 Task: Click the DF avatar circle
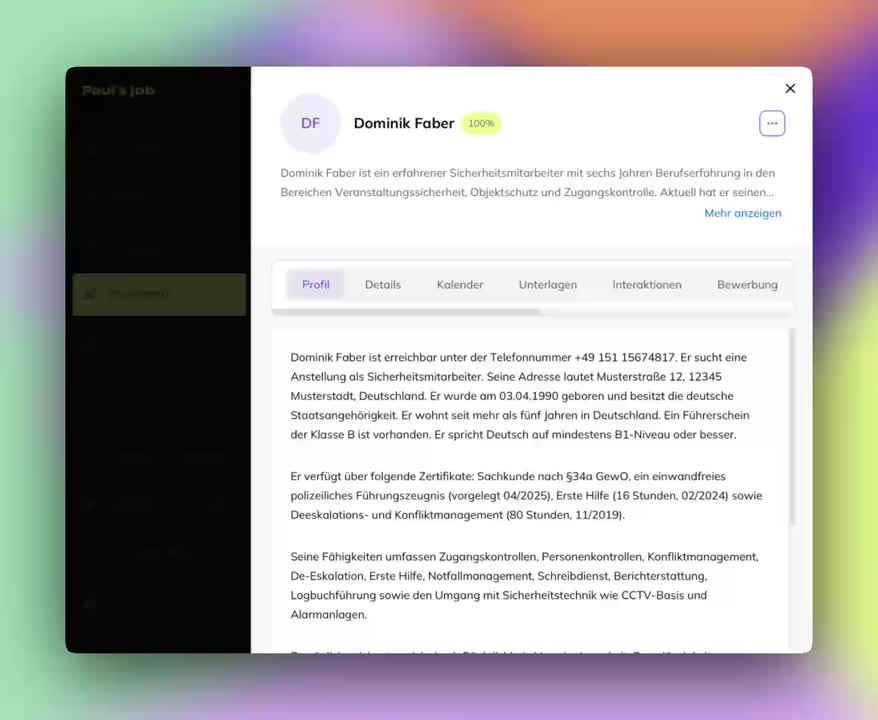[x=310, y=123]
